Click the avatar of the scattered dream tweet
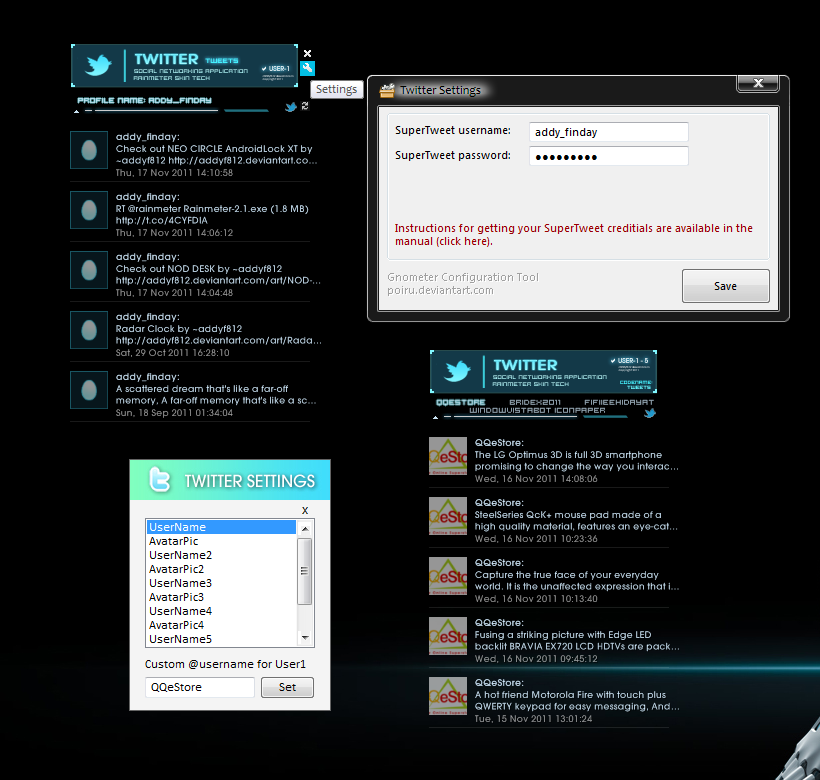Image resolution: width=820 pixels, height=780 pixels. pos(89,390)
